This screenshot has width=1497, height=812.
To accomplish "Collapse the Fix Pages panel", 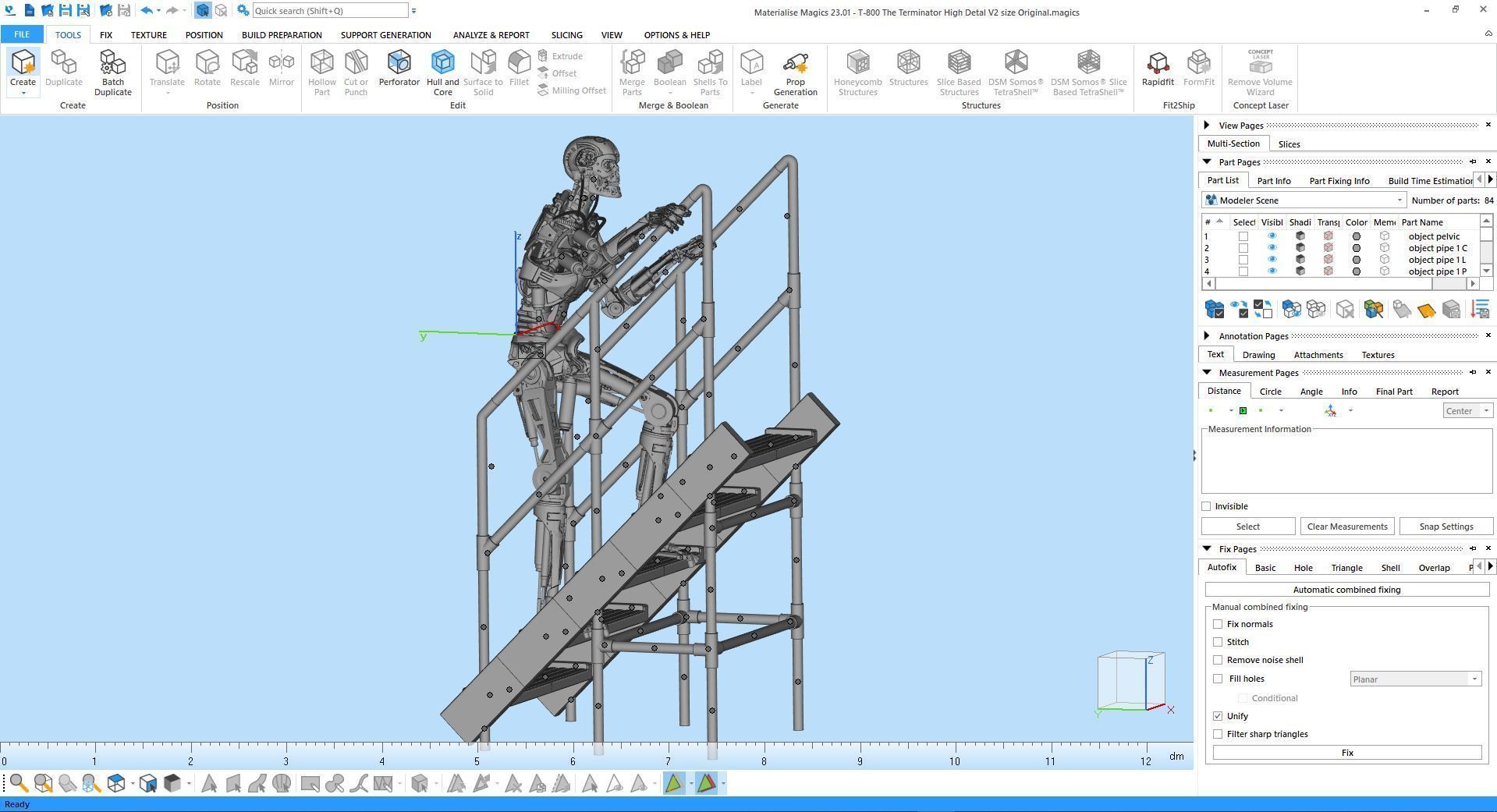I will (x=1207, y=548).
